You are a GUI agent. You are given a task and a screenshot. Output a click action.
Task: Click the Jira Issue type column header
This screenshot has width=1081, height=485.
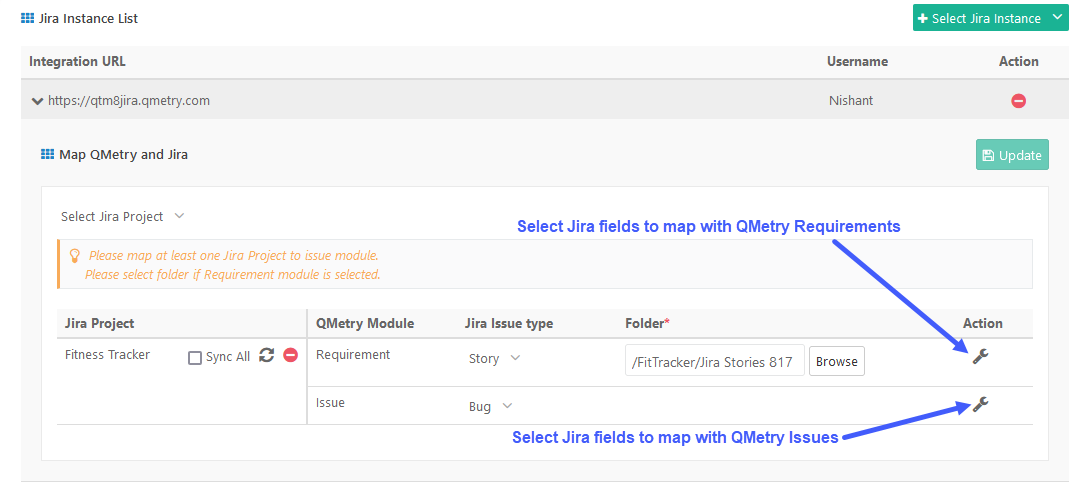click(509, 323)
